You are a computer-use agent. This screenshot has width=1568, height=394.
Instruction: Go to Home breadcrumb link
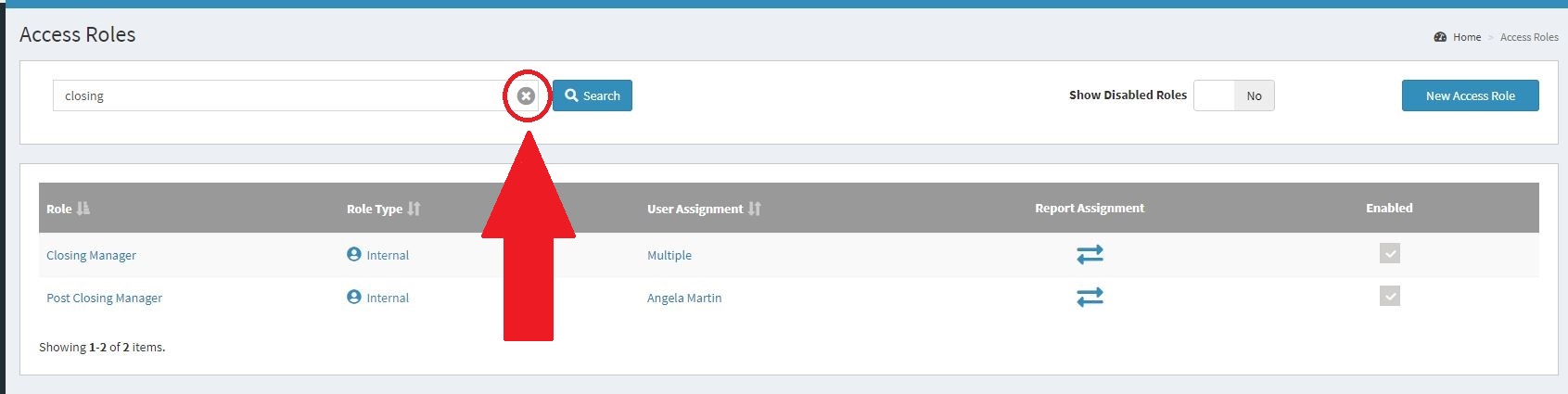[x=1466, y=37]
